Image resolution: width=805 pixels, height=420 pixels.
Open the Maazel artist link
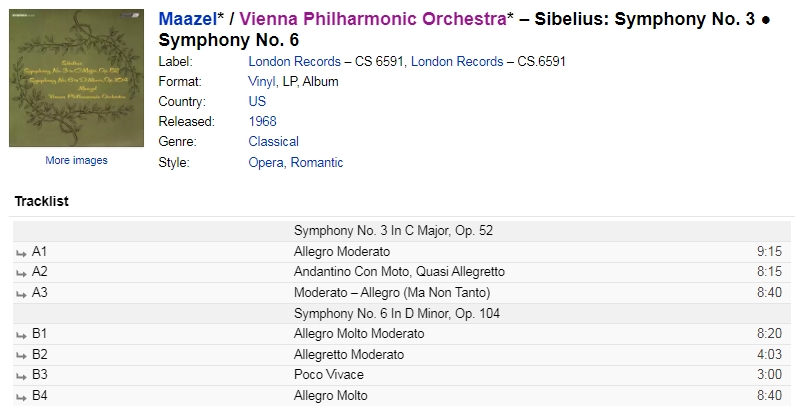(188, 19)
